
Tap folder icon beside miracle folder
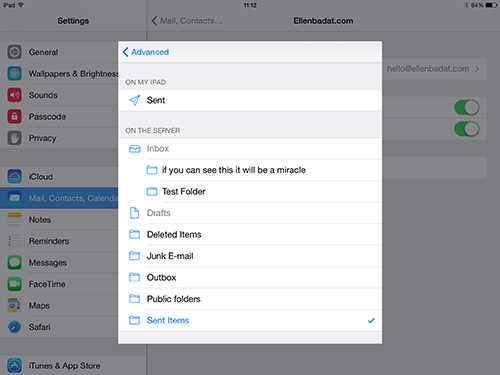tap(152, 170)
